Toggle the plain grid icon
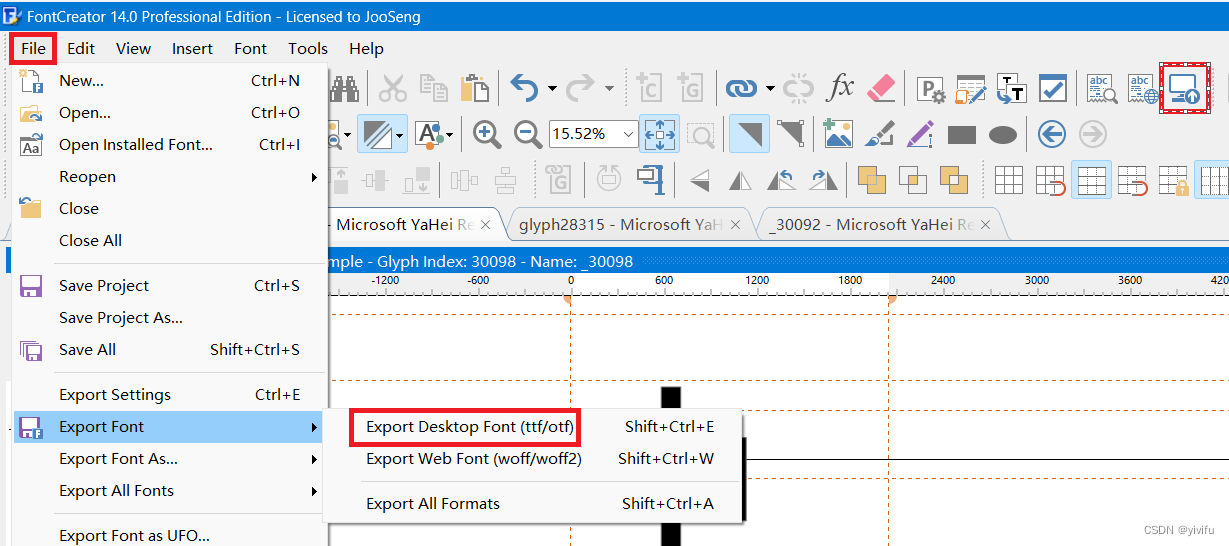The image size is (1229, 546). tap(1009, 181)
